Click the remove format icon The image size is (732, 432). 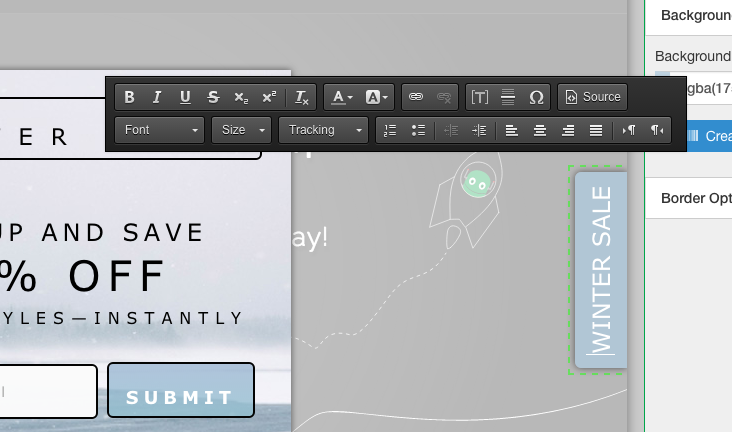click(x=301, y=97)
